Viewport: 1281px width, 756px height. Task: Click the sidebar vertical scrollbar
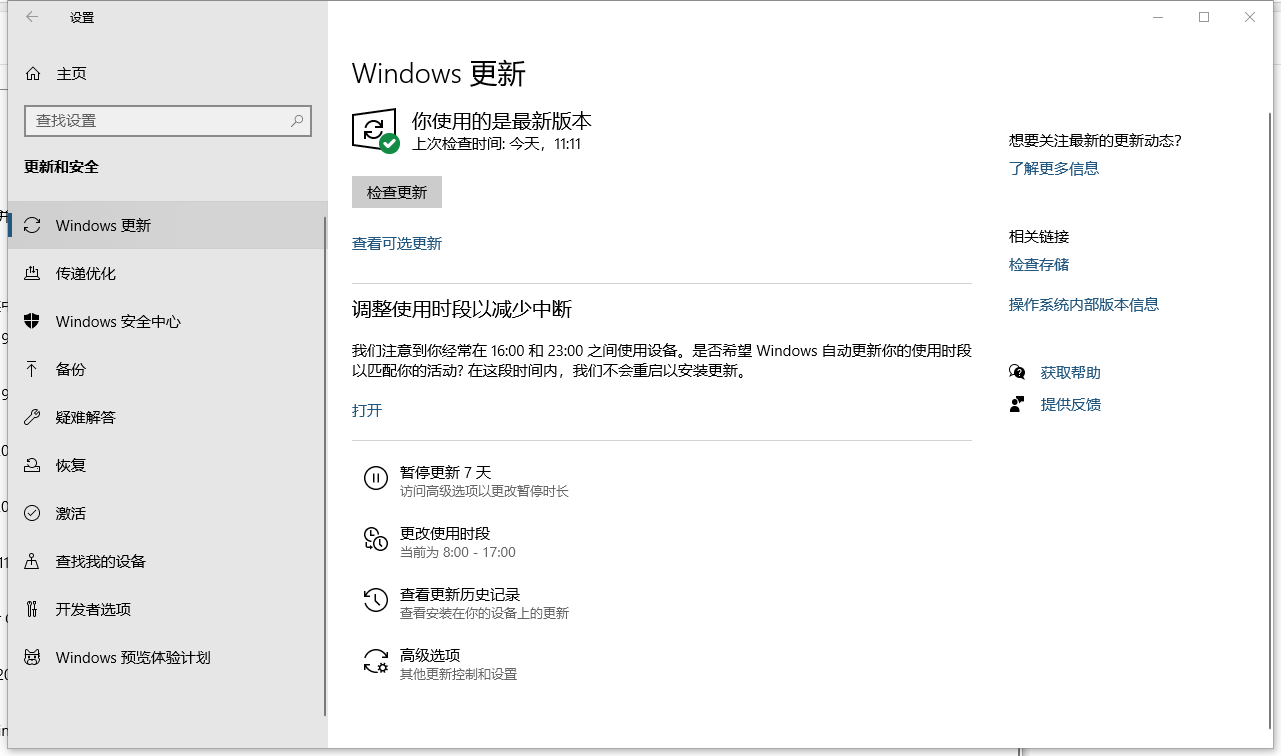coord(325,467)
